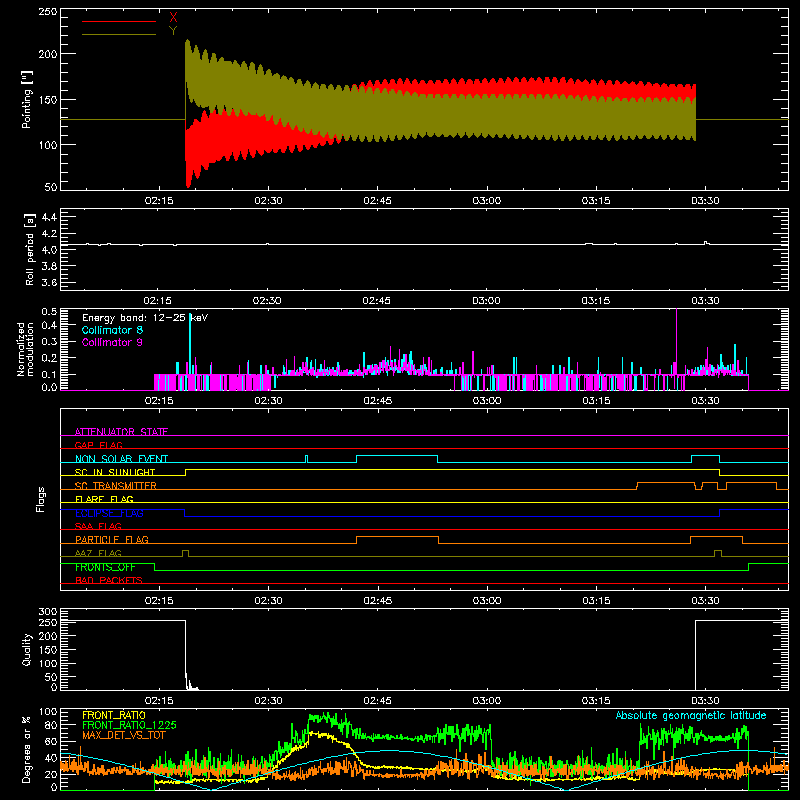
Task: Click the Degrees or % axis title
Action: (x=27, y=750)
